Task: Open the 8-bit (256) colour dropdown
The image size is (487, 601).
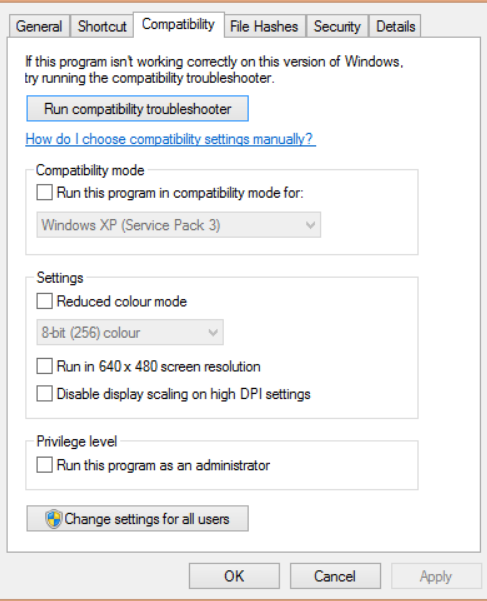Action: coord(130,332)
